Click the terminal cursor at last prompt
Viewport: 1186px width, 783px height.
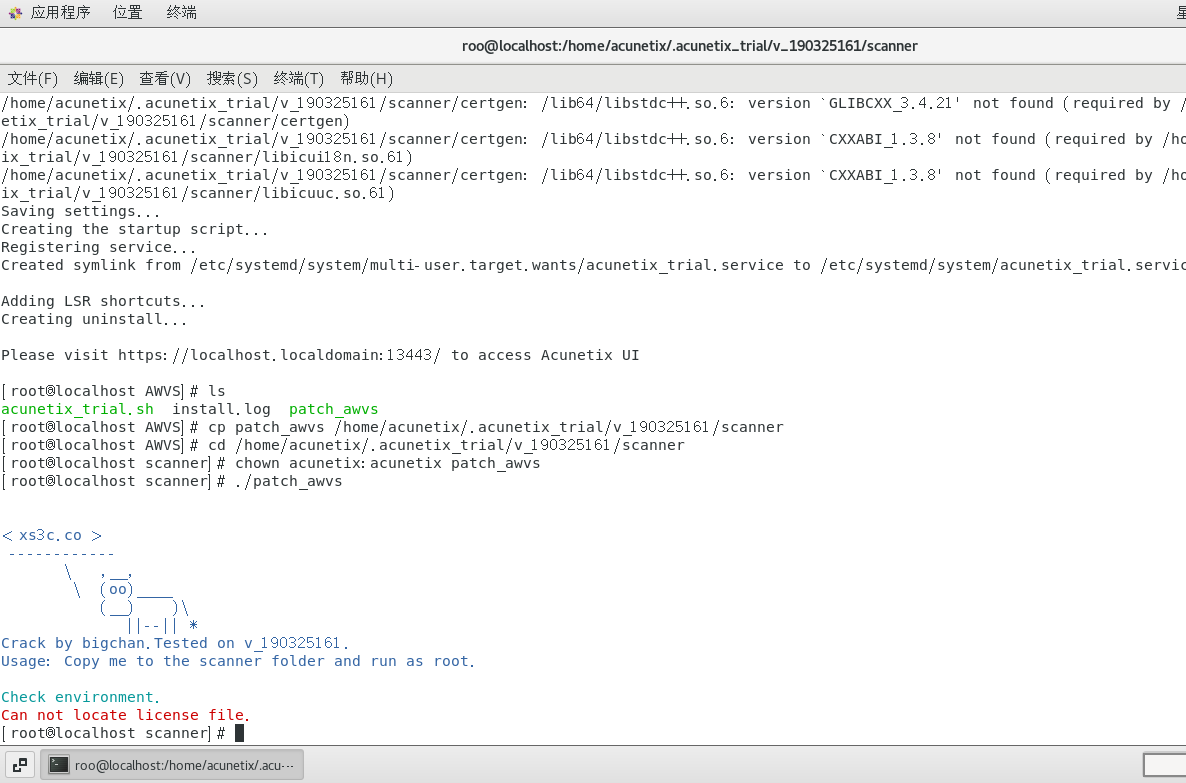tap(240, 733)
